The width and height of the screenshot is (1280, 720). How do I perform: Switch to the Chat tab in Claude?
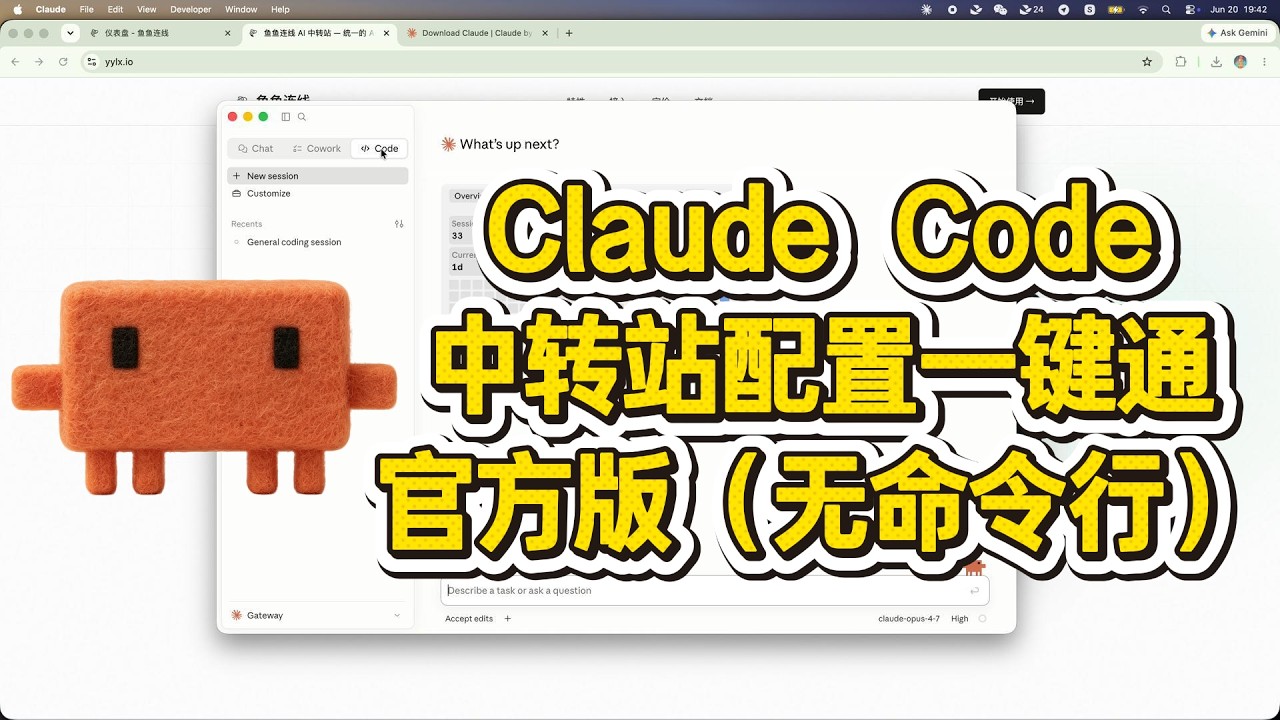pos(256,148)
